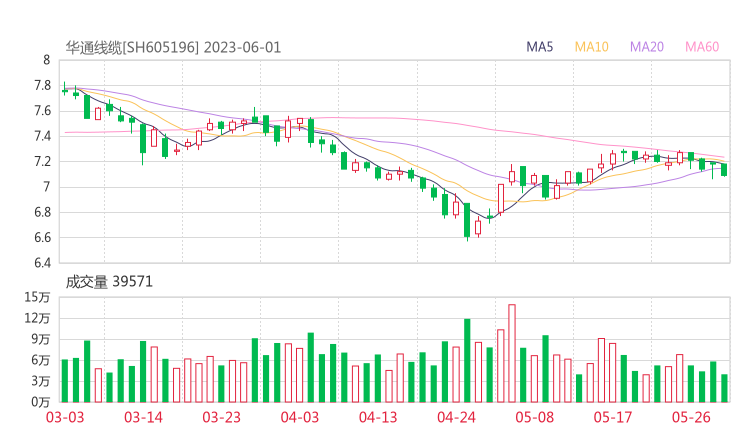This screenshot has width=740, height=440.
Task: Click the 03-23 date axis label
Action: click(221, 417)
